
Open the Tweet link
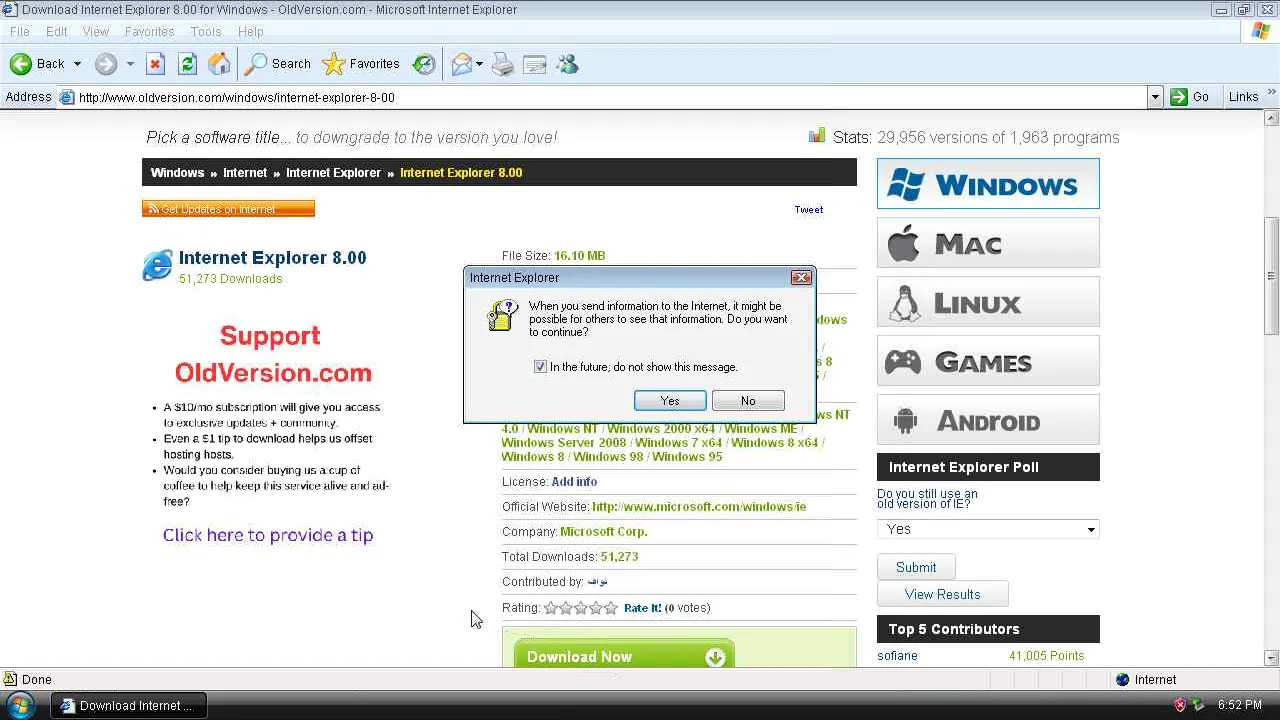tap(809, 210)
